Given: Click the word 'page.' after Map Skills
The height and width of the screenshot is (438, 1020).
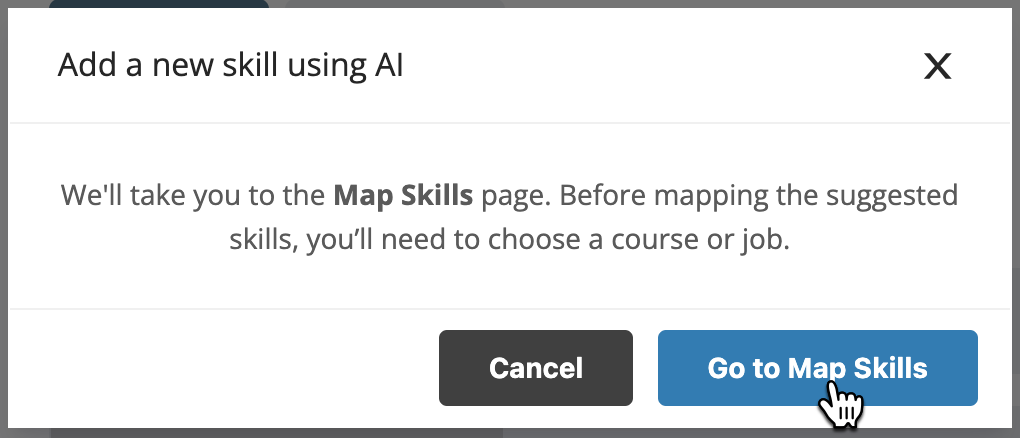Looking at the screenshot, I should (517, 197).
